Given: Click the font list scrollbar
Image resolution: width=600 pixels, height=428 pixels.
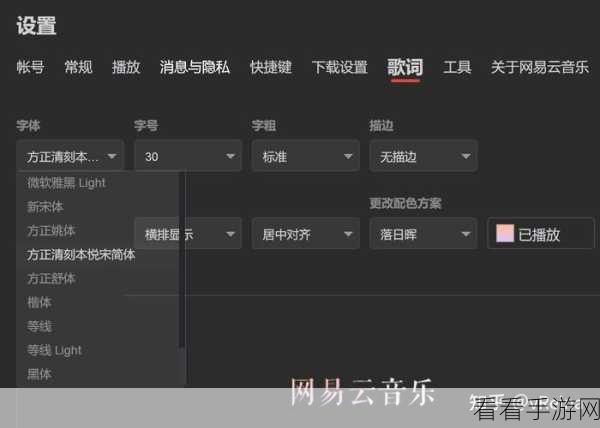Looking at the screenshot, I should 182,260.
